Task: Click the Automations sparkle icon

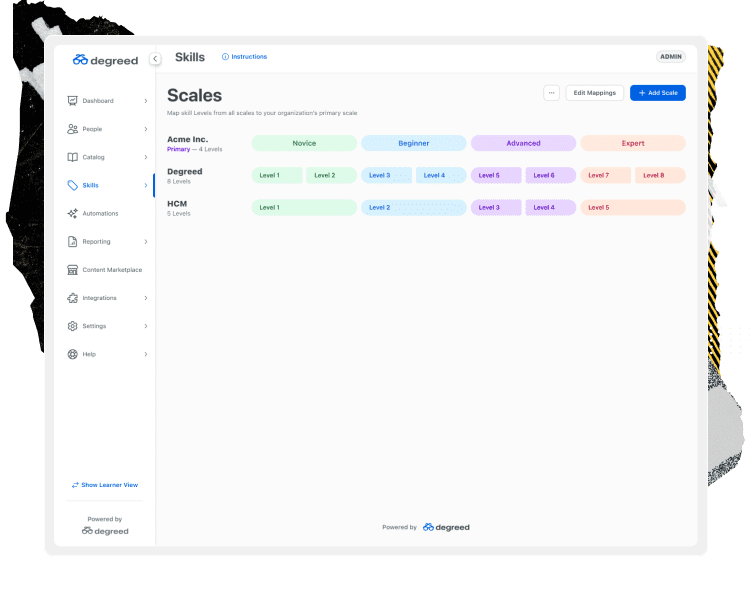Action: [73, 213]
